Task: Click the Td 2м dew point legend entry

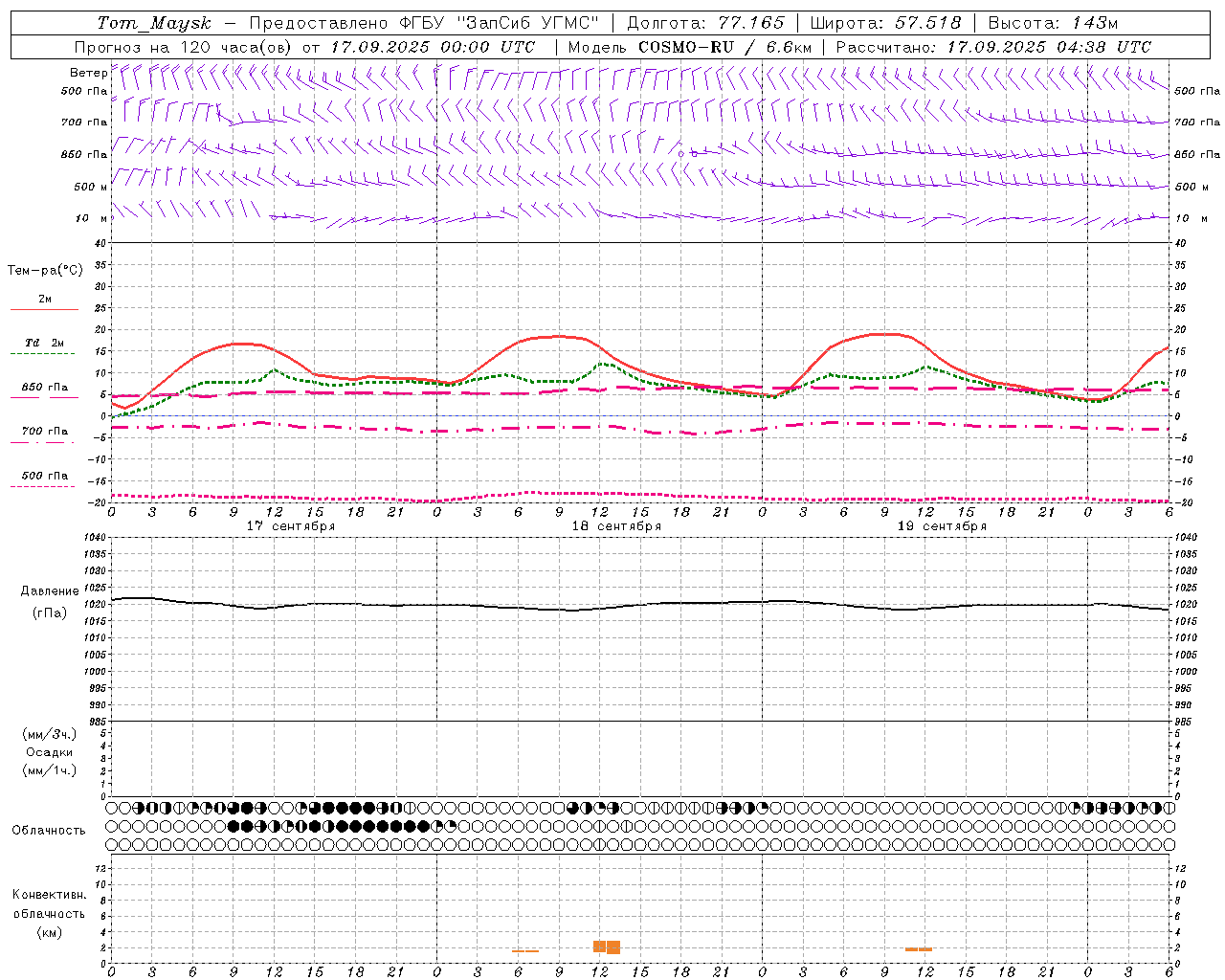Action: [45, 342]
